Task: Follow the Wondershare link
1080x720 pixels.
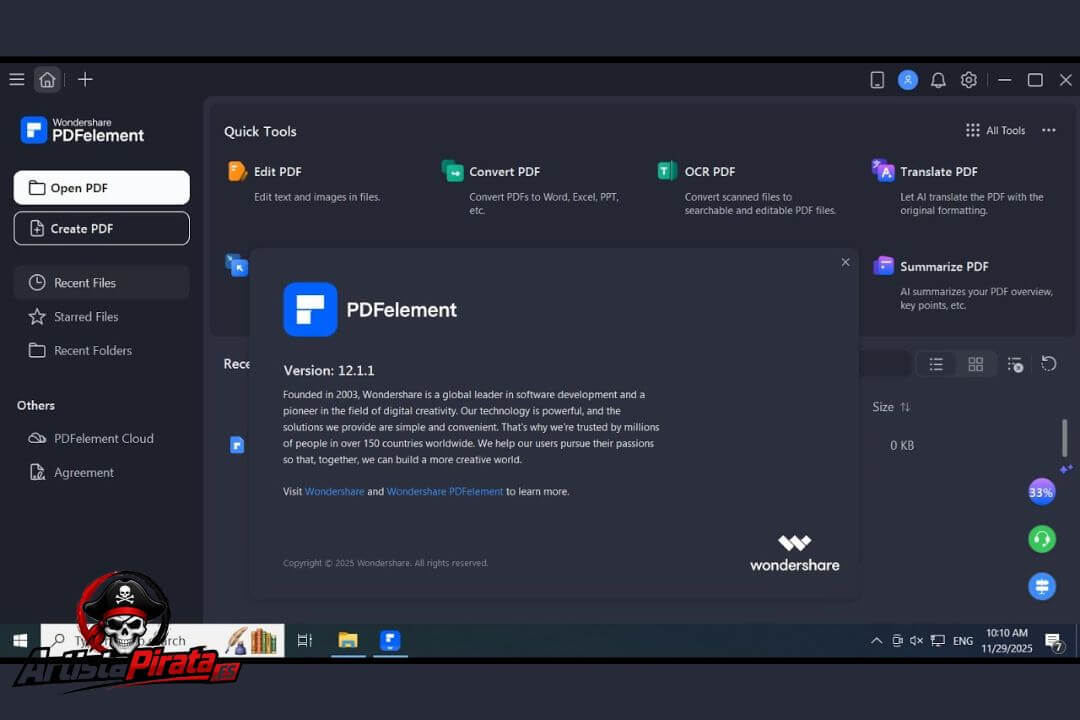Action: pyautogui.click(x=334, y=491)
